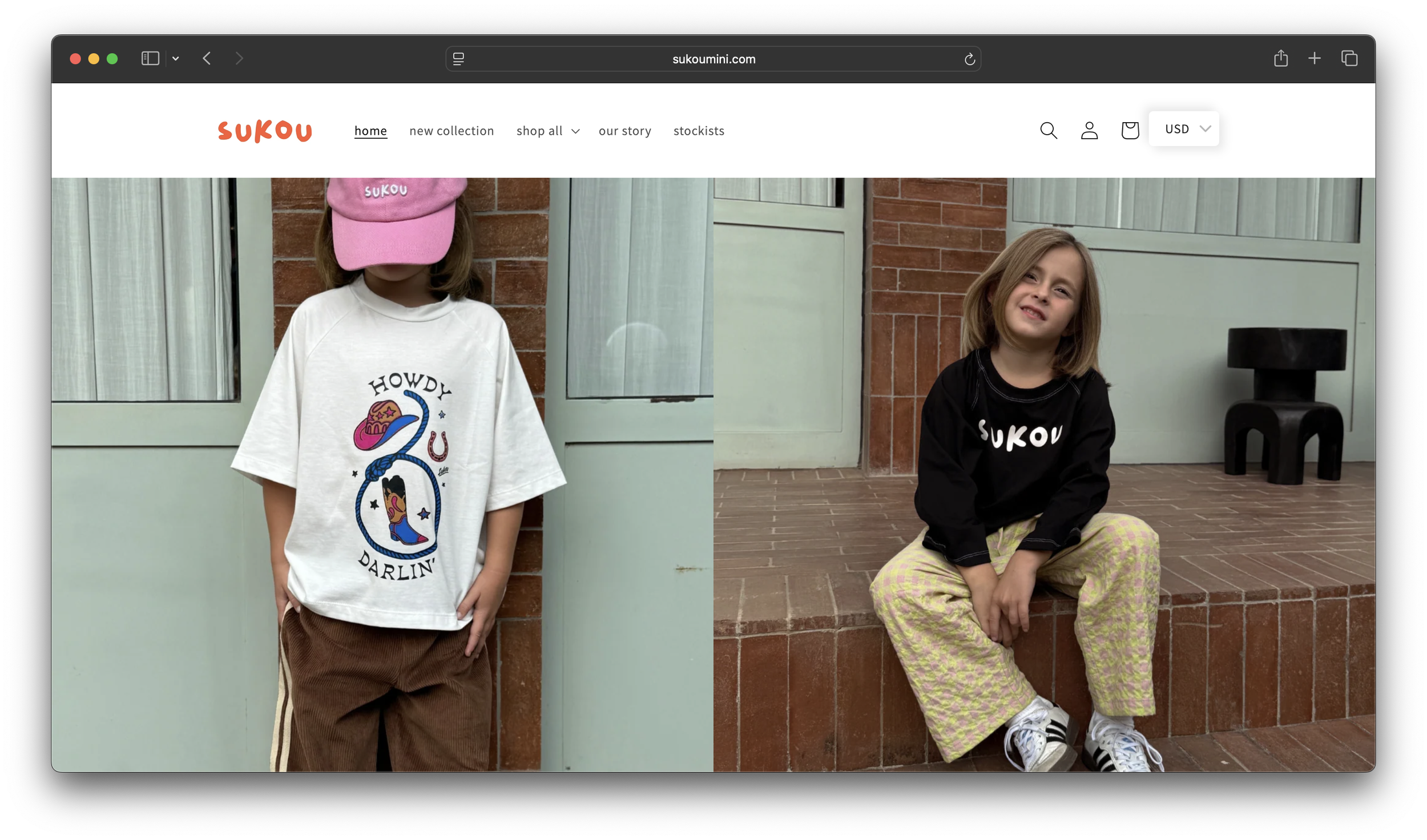Reload the sukoumini.com page

coord(969,59)
